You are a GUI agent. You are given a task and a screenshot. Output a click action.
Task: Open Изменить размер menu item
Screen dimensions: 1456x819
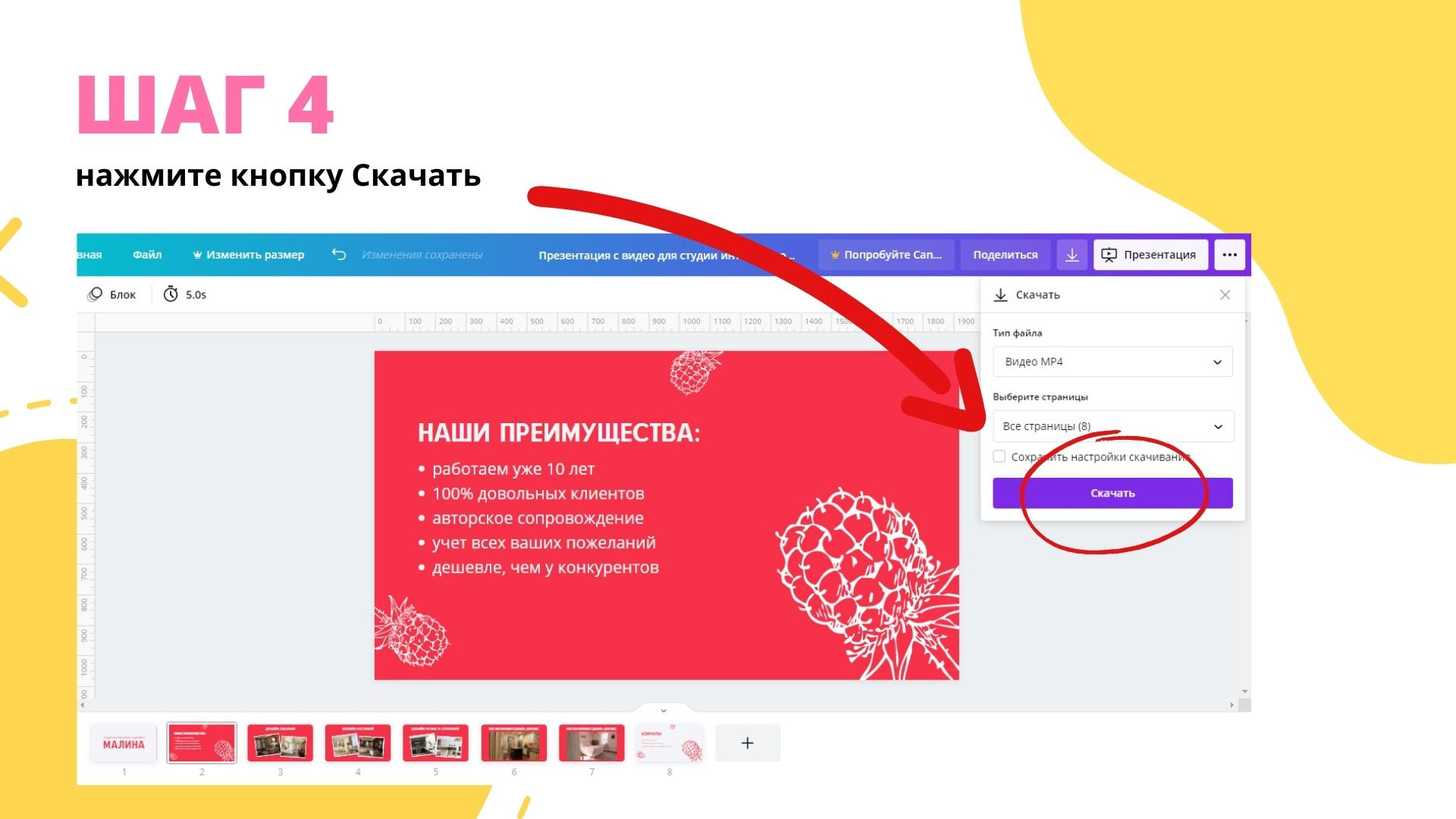point(248,255)
